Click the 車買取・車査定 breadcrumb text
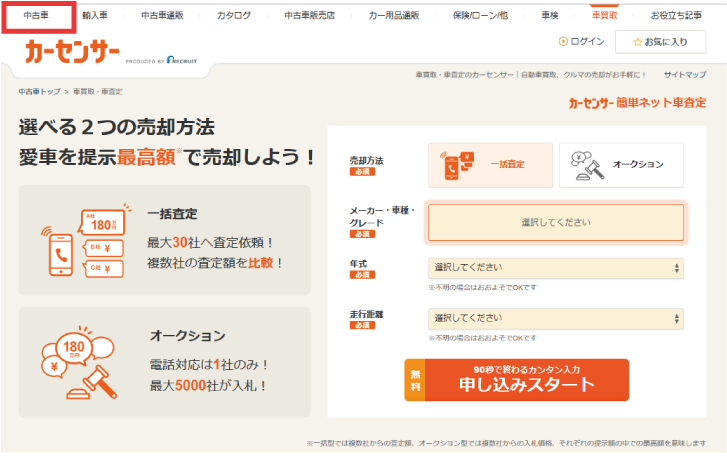This screenshot has width=727, height=458. click(x=98, y=92)
